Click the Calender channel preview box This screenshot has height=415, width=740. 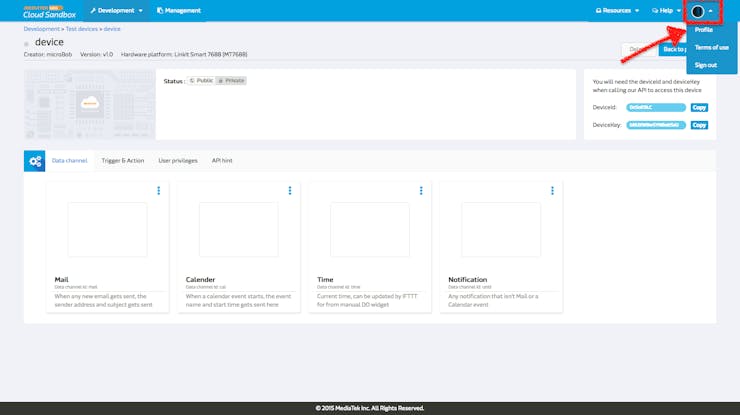239,229
